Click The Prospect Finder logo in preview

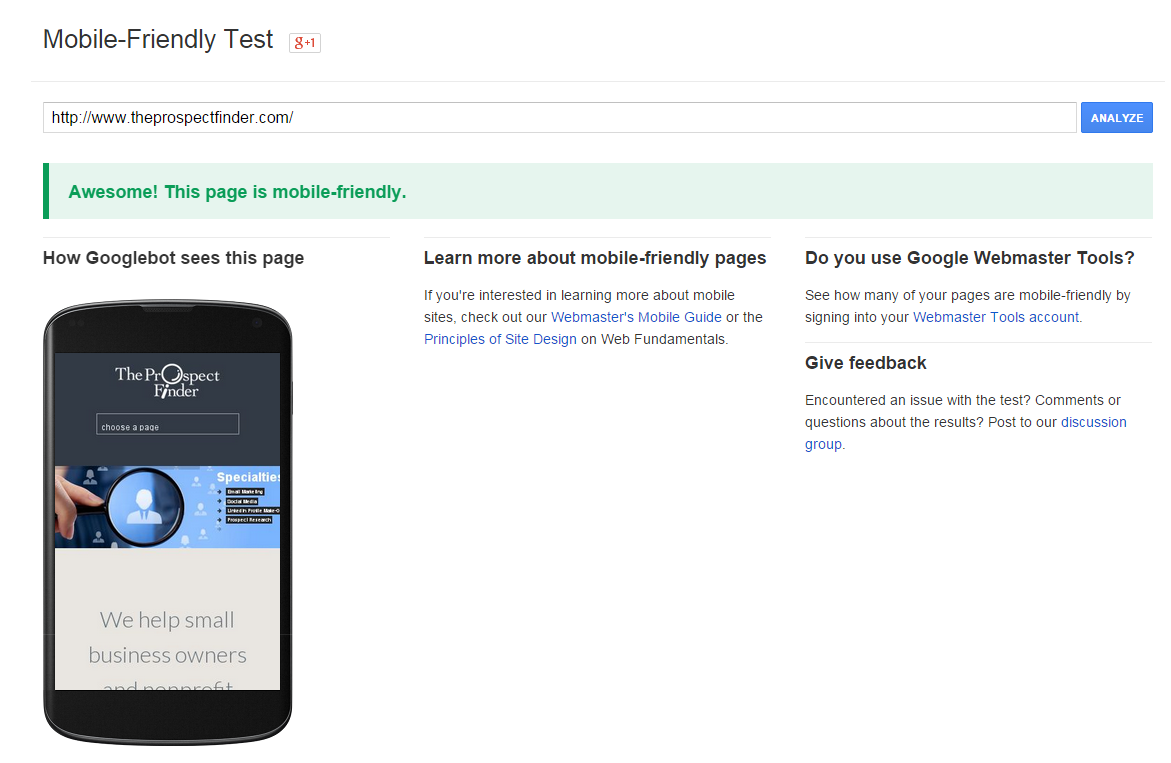pos(167,381)
